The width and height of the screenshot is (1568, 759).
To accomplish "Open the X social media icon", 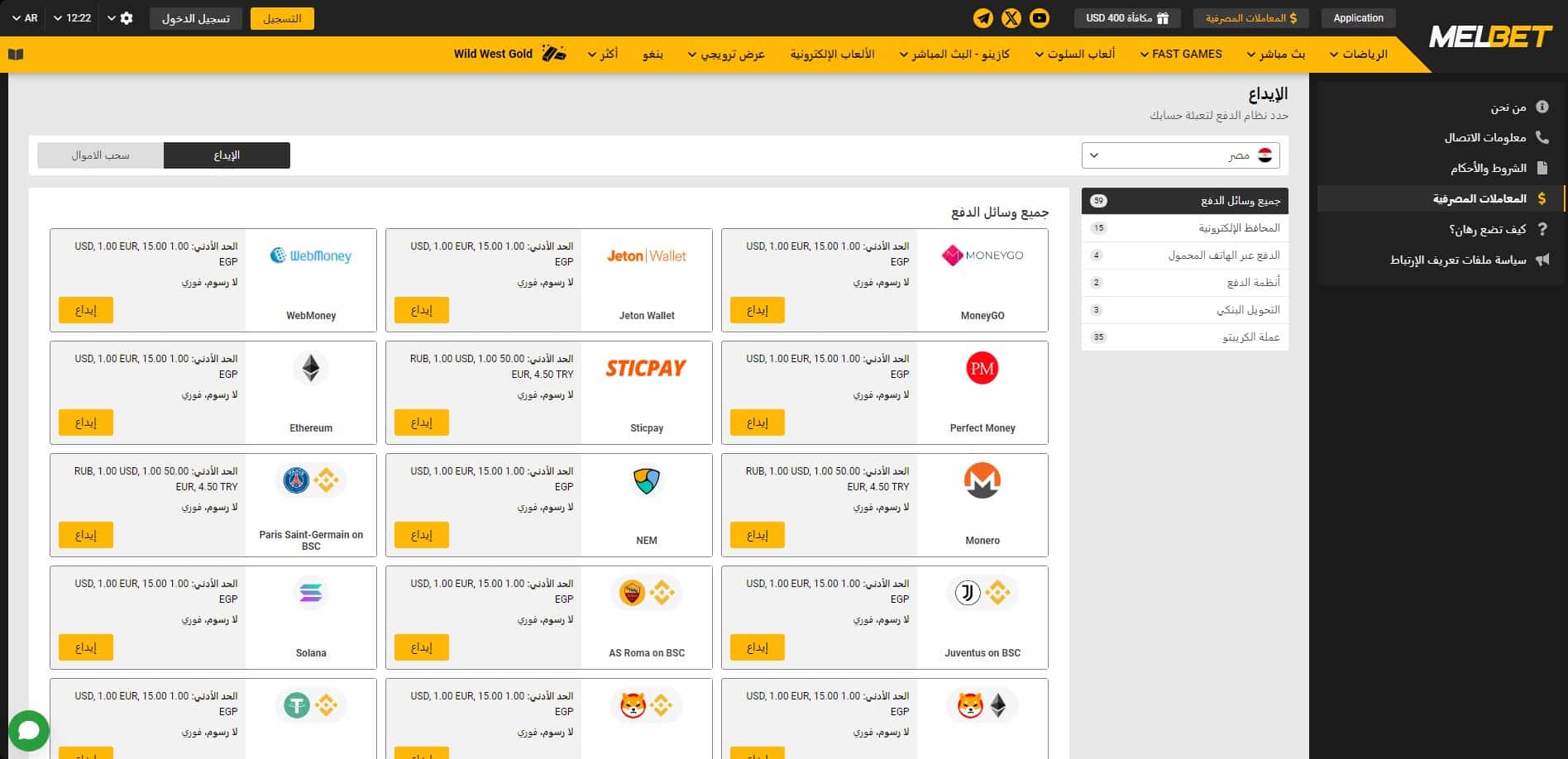I will [x=1011, y=18].
